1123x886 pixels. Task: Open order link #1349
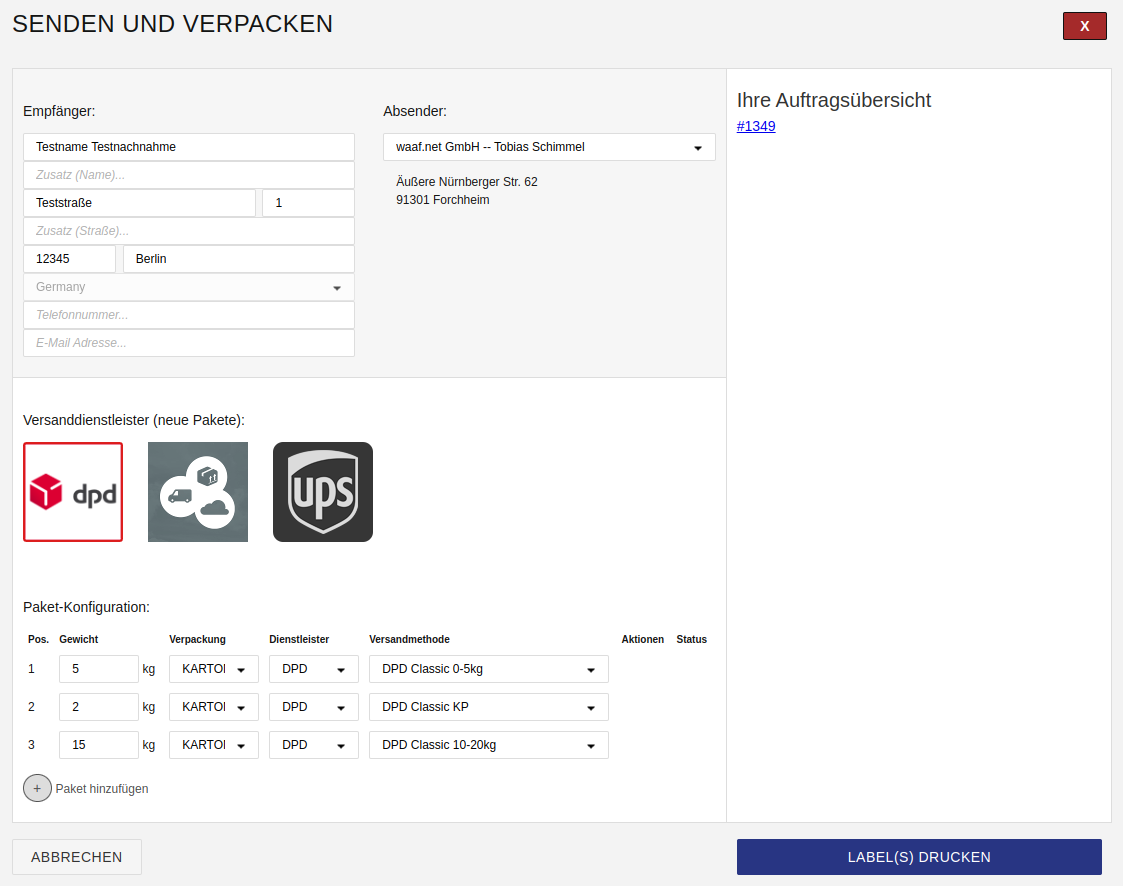pyautogui.click(x=756, y=126)
